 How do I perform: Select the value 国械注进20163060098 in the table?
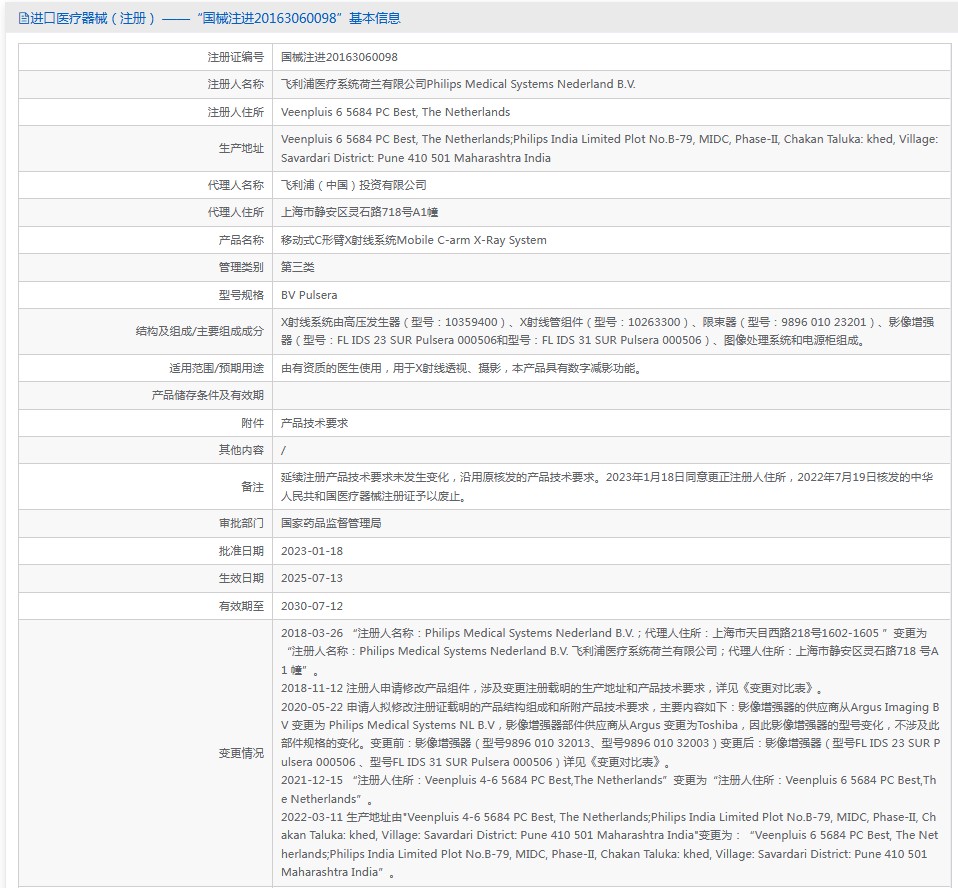[339, 57]
